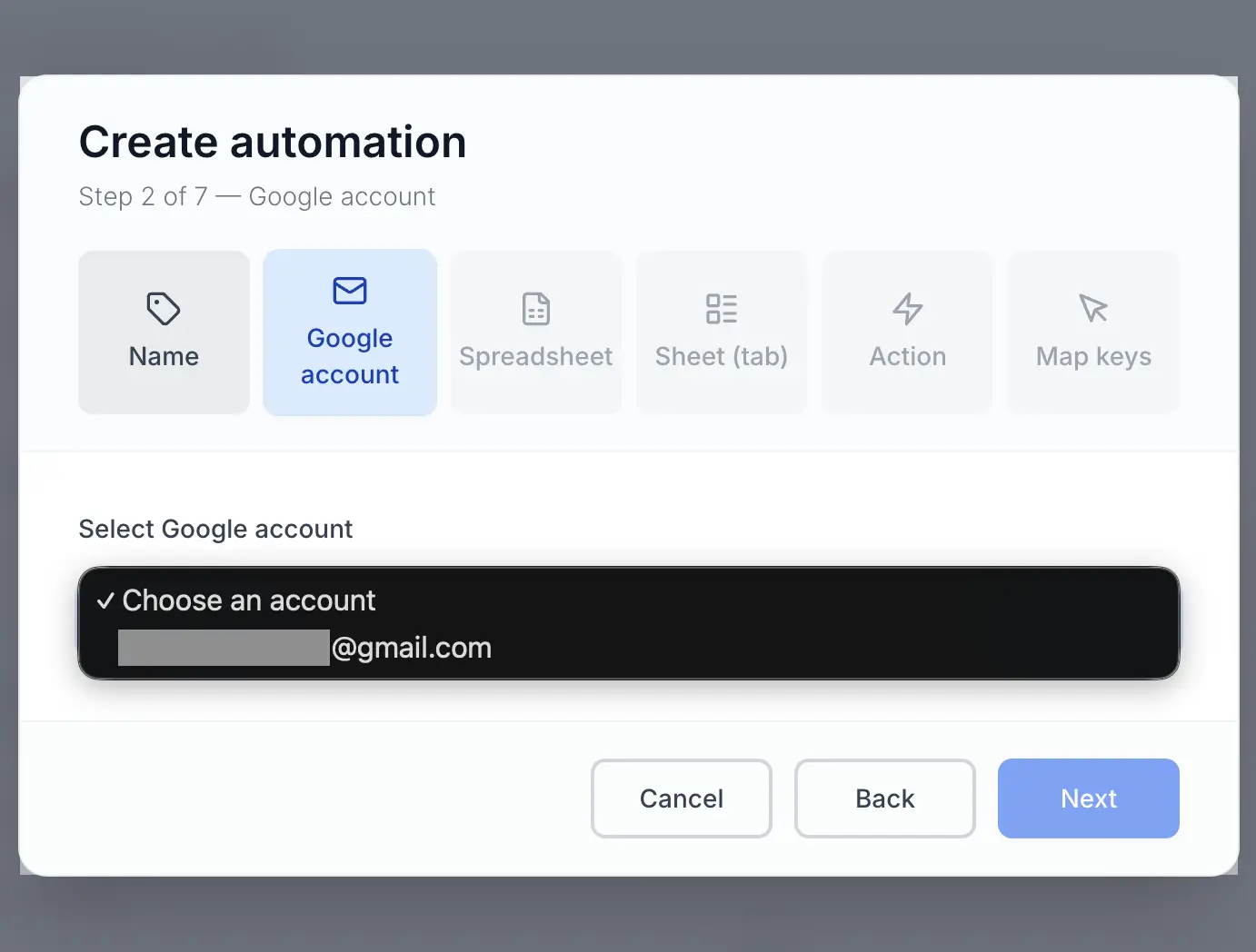Screen dimensions: 1256x952
Task: Click the checkmark beside Choose an account
Action: [105, 600]
